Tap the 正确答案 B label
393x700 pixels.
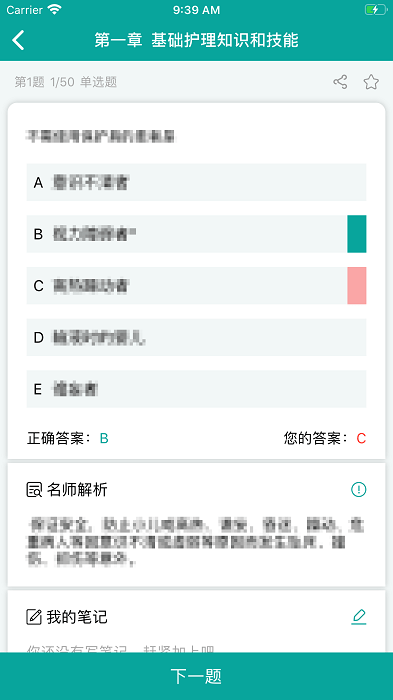pos(68,438)
